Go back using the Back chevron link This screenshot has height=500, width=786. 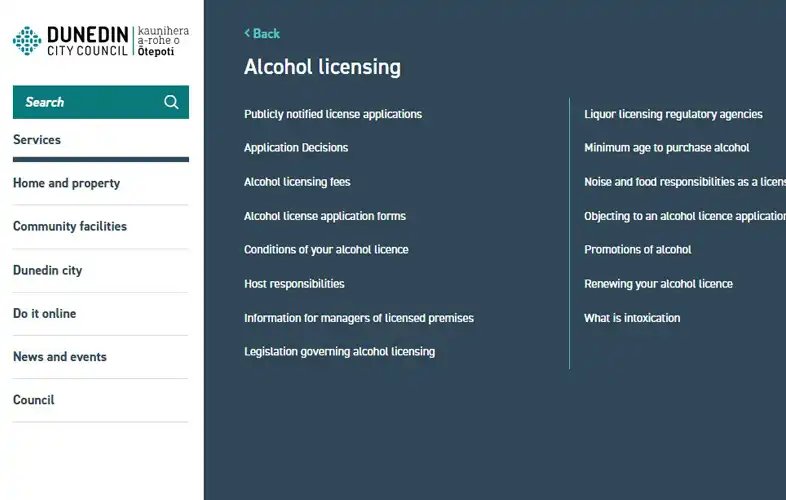(262, 33)
